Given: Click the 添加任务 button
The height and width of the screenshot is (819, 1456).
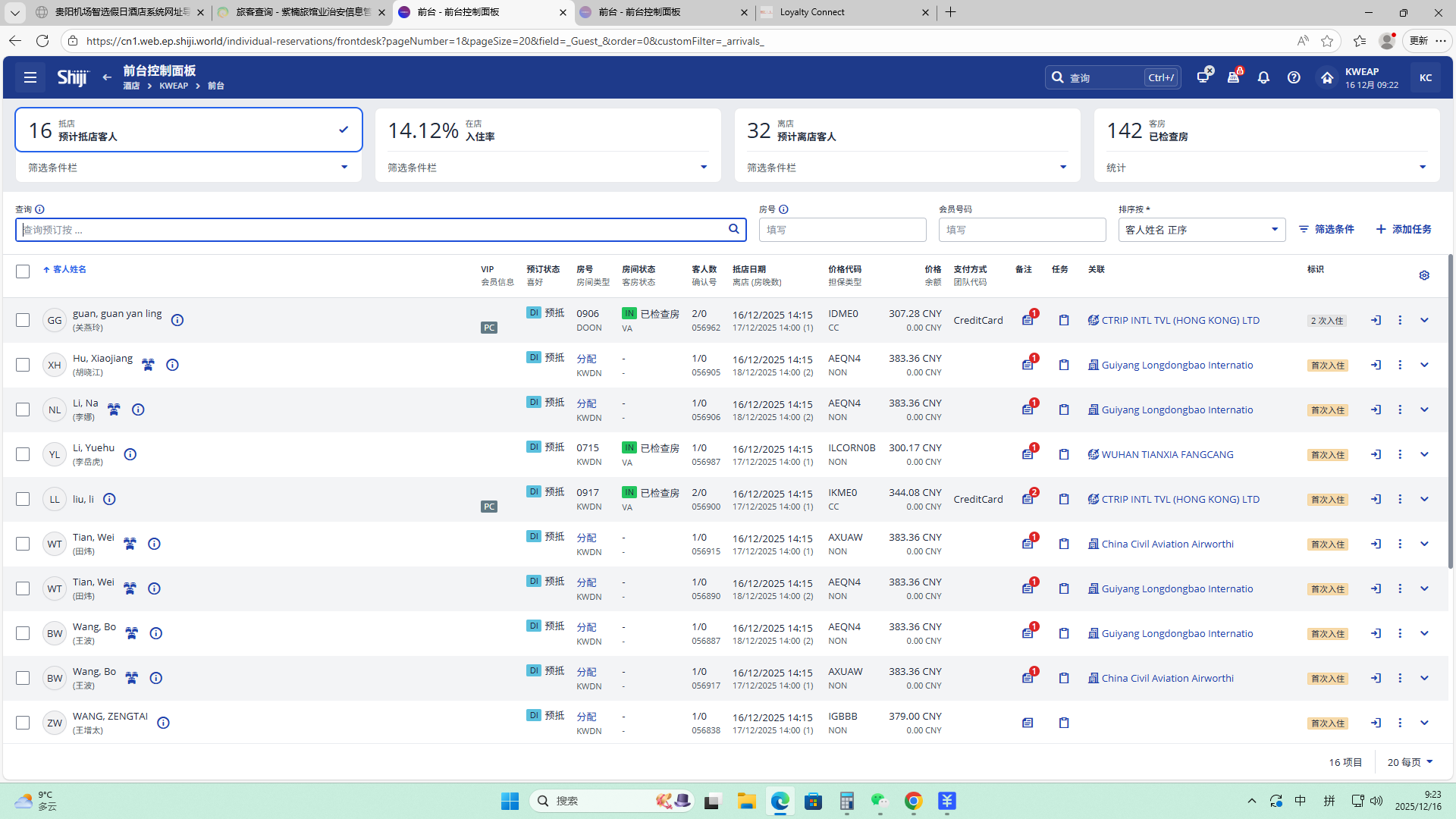Looking at the screenshot, I should coord(1404,229).
